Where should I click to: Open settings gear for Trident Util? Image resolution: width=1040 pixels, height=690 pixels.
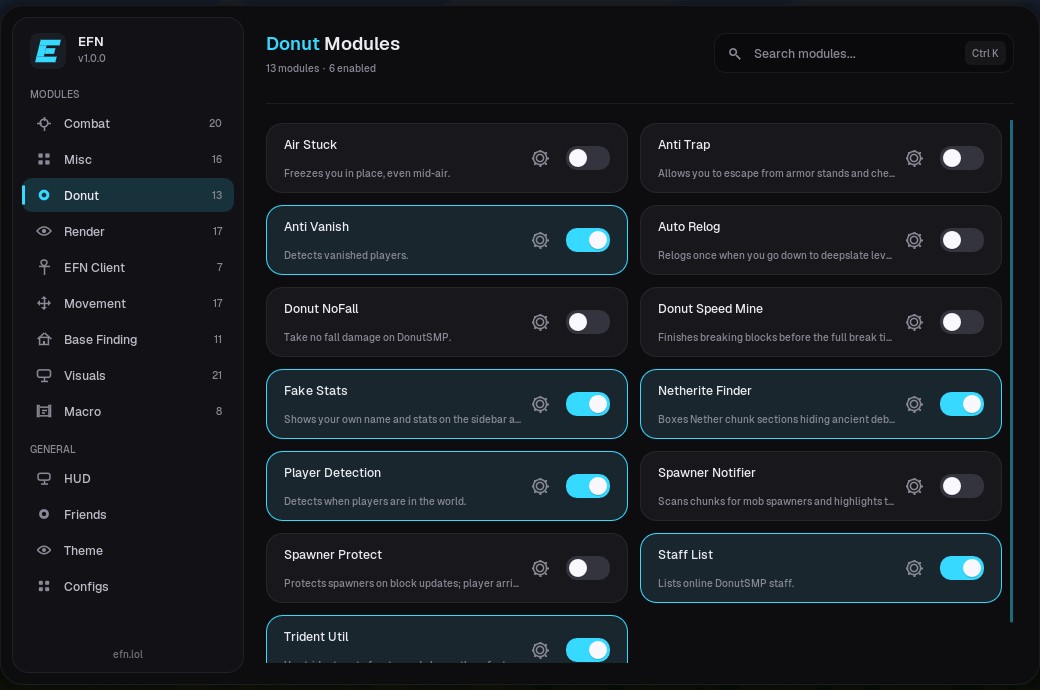point(541,650)
